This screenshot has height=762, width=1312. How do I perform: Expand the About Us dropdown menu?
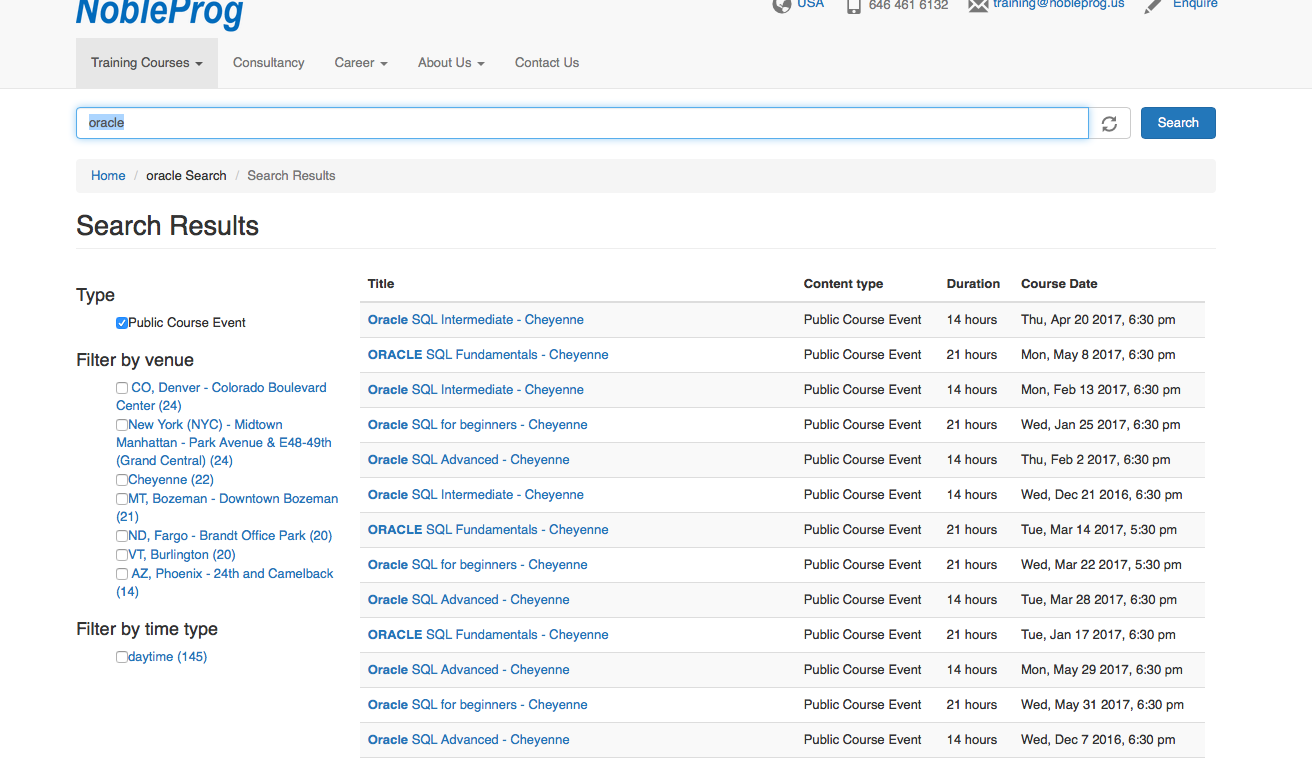point(451,63)
